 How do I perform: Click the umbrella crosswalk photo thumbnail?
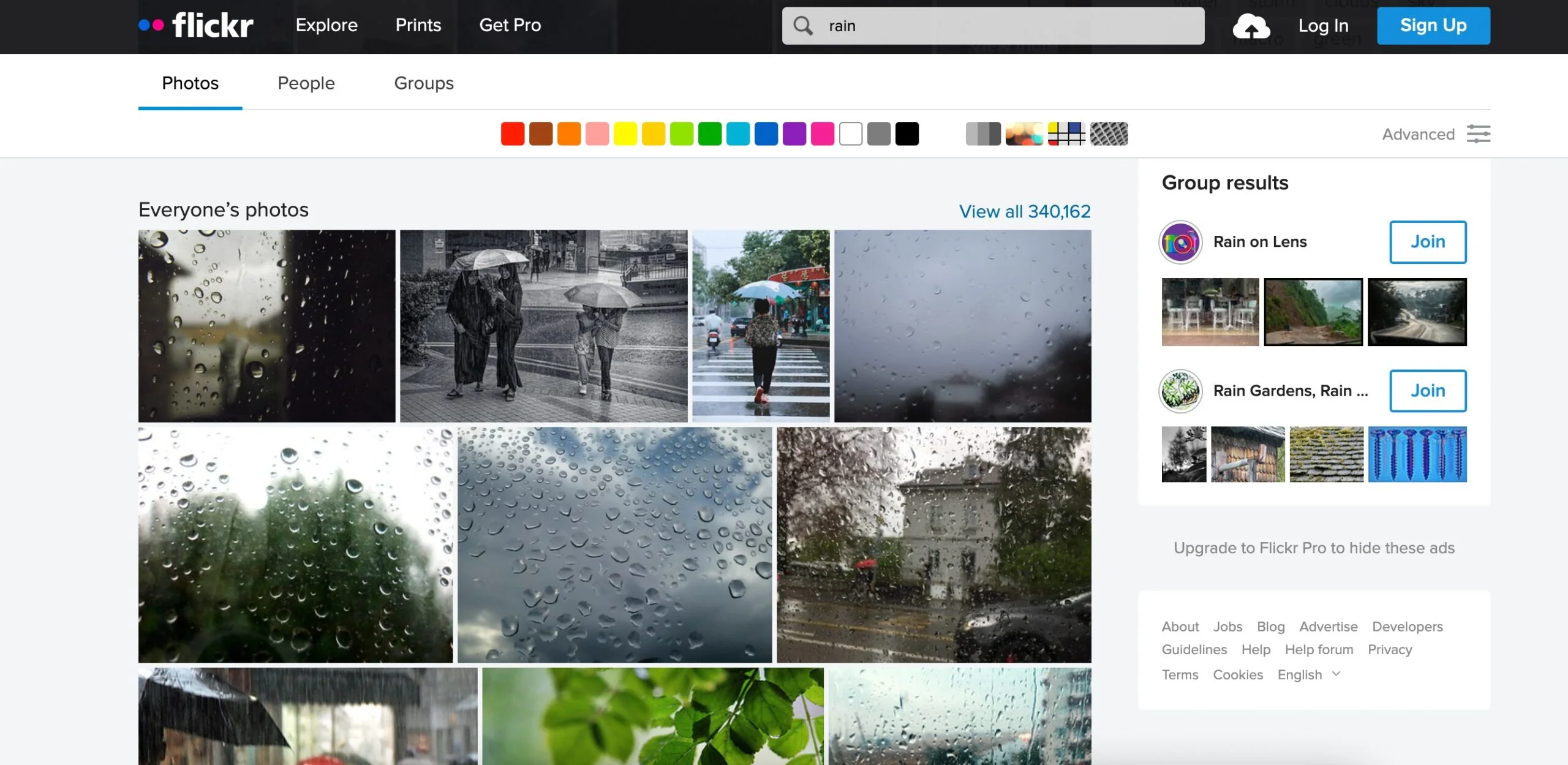tap(761, 326)
